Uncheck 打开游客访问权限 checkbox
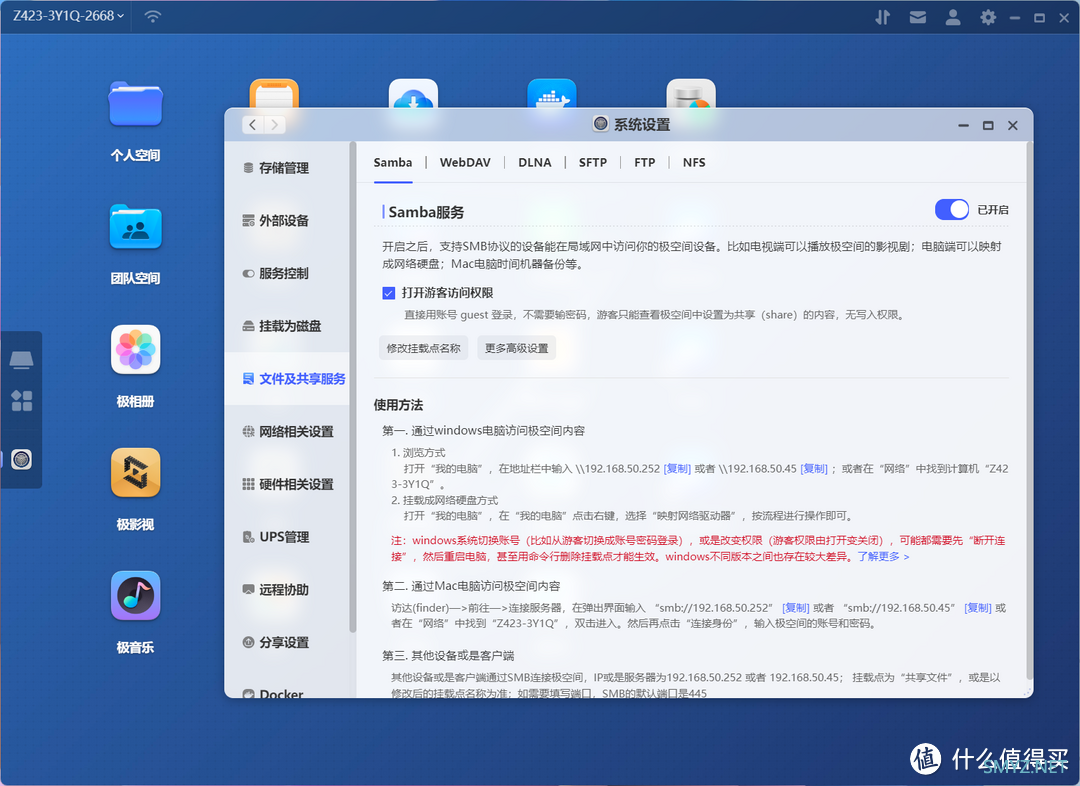The image size is (1080, 786). click(x=388, y=293)
